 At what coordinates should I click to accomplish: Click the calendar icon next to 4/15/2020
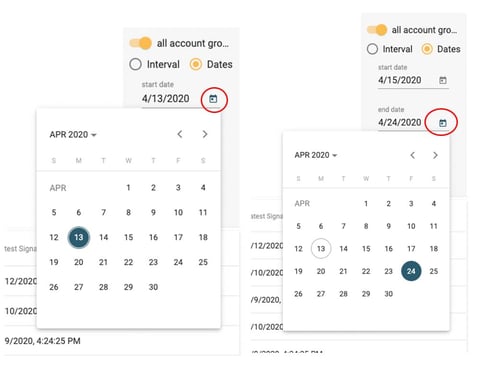click(x=442, y=80)
